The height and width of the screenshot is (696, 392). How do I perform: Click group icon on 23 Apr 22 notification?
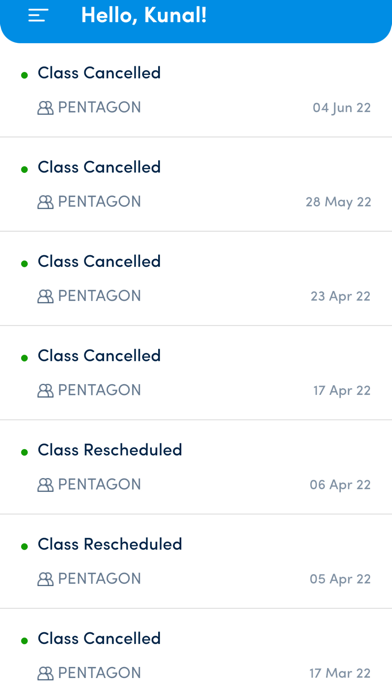45,296
